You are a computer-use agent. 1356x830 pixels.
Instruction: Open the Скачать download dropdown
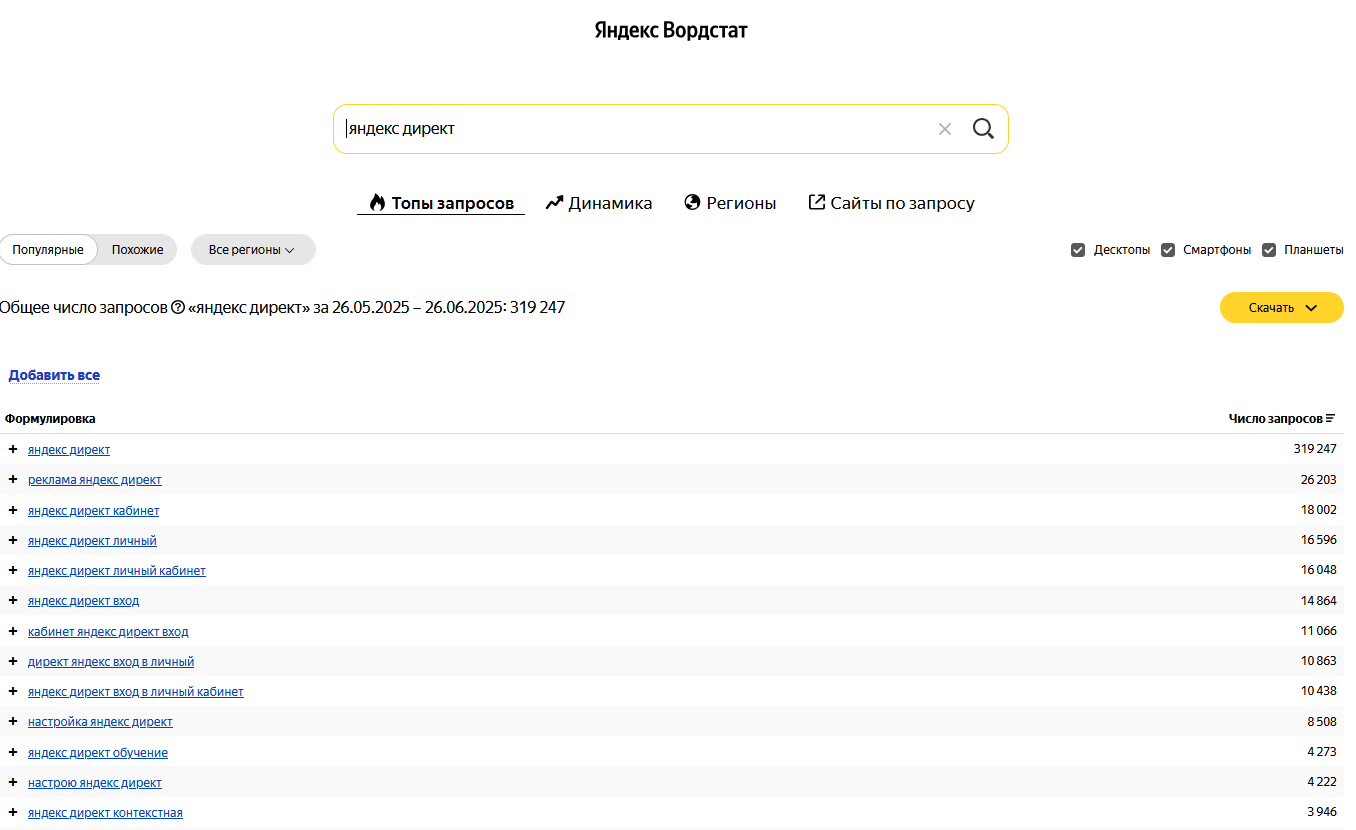[1282, 308]
